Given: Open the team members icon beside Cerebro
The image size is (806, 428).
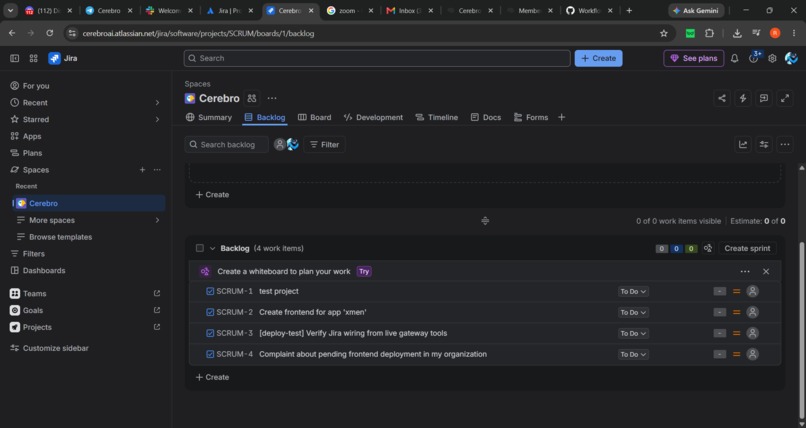Looking at the screenshot, I should pyautogui.click(x=251, y=98).
